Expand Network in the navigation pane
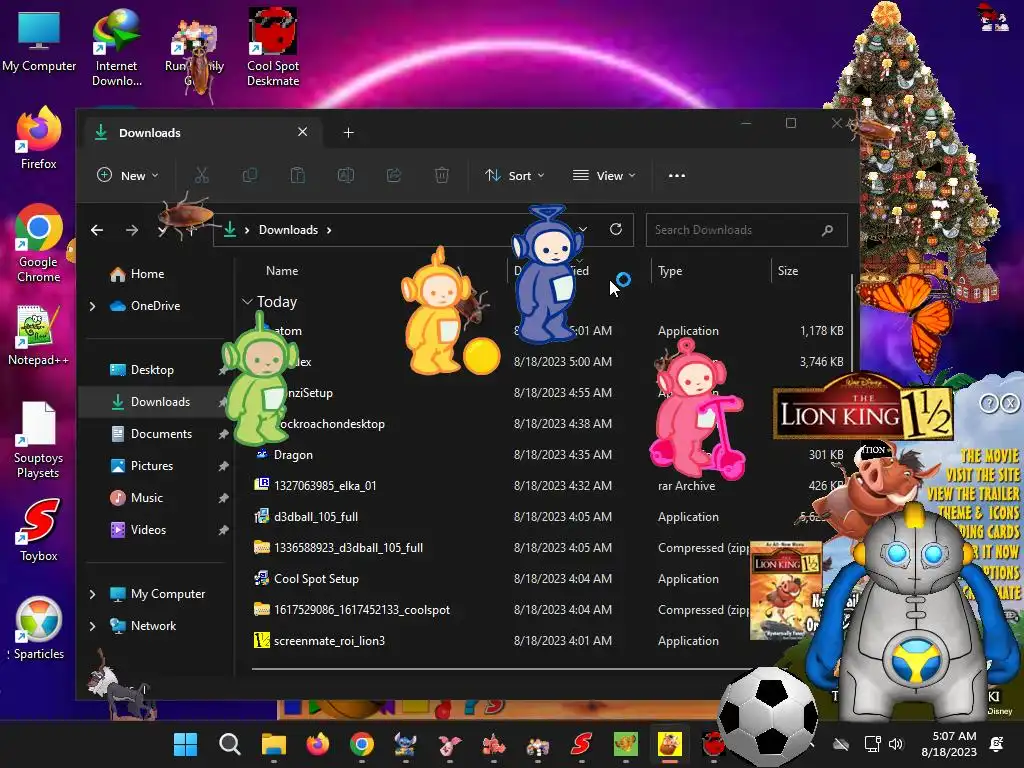The width and height of the screenshot is (1024, 768). coord(93,626)
